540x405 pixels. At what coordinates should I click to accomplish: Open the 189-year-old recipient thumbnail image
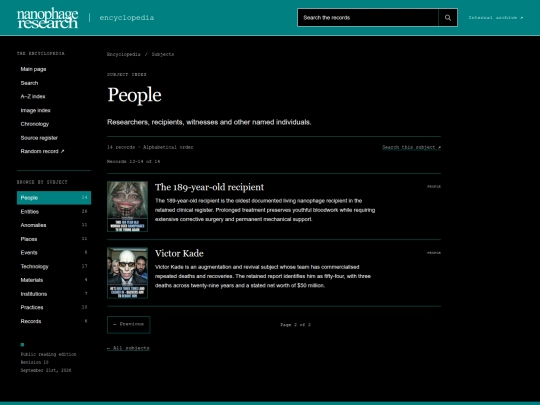point(127,206)
